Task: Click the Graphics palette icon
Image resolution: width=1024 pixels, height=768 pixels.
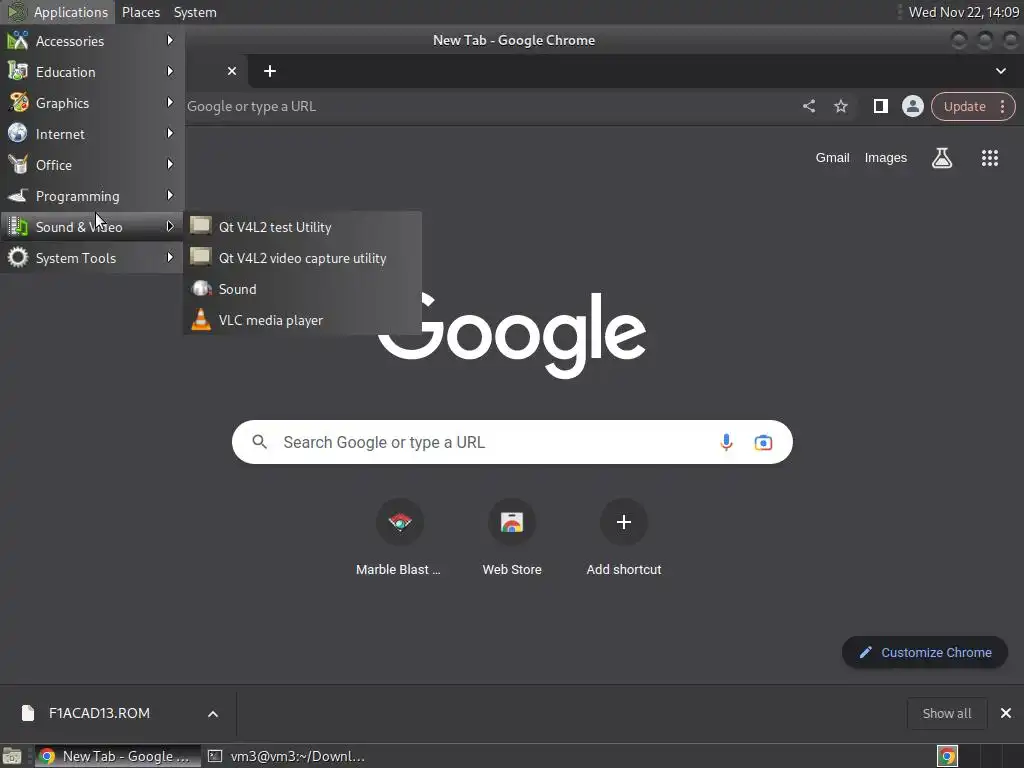Action: coord(18,102)
